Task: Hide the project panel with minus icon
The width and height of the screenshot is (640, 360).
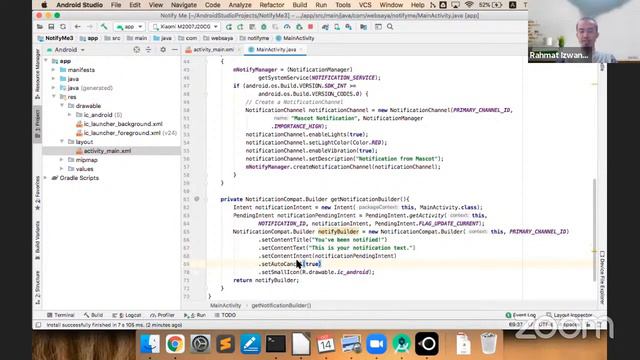Action: pyautogui.click(x=175, y=50)
